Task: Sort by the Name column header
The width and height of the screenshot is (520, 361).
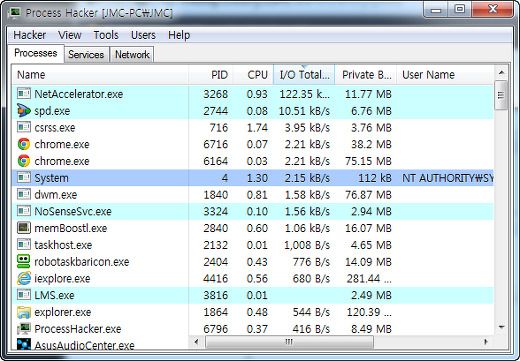Action: [x=100, y=75]
